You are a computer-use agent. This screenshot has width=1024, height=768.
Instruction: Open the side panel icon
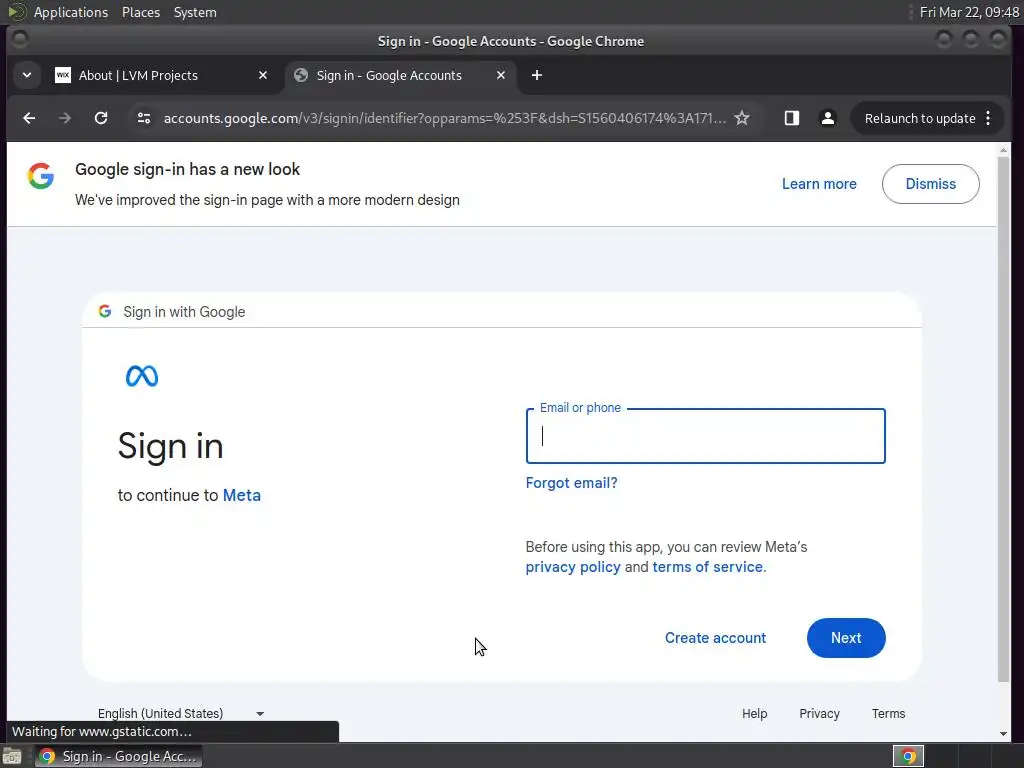pos(792,118)
